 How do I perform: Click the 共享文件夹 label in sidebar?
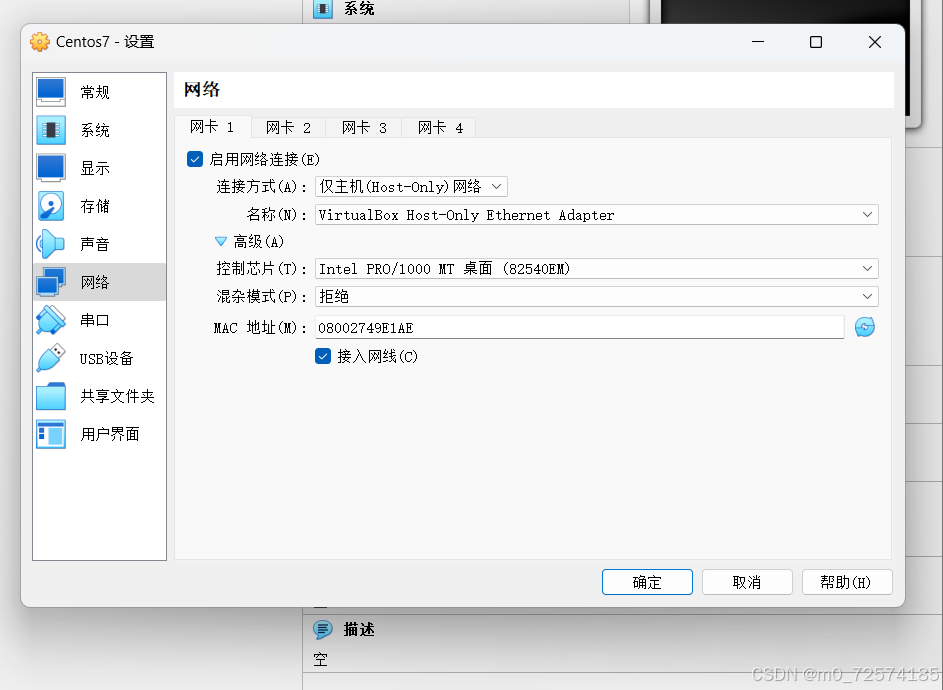click(x=117, y=396)
